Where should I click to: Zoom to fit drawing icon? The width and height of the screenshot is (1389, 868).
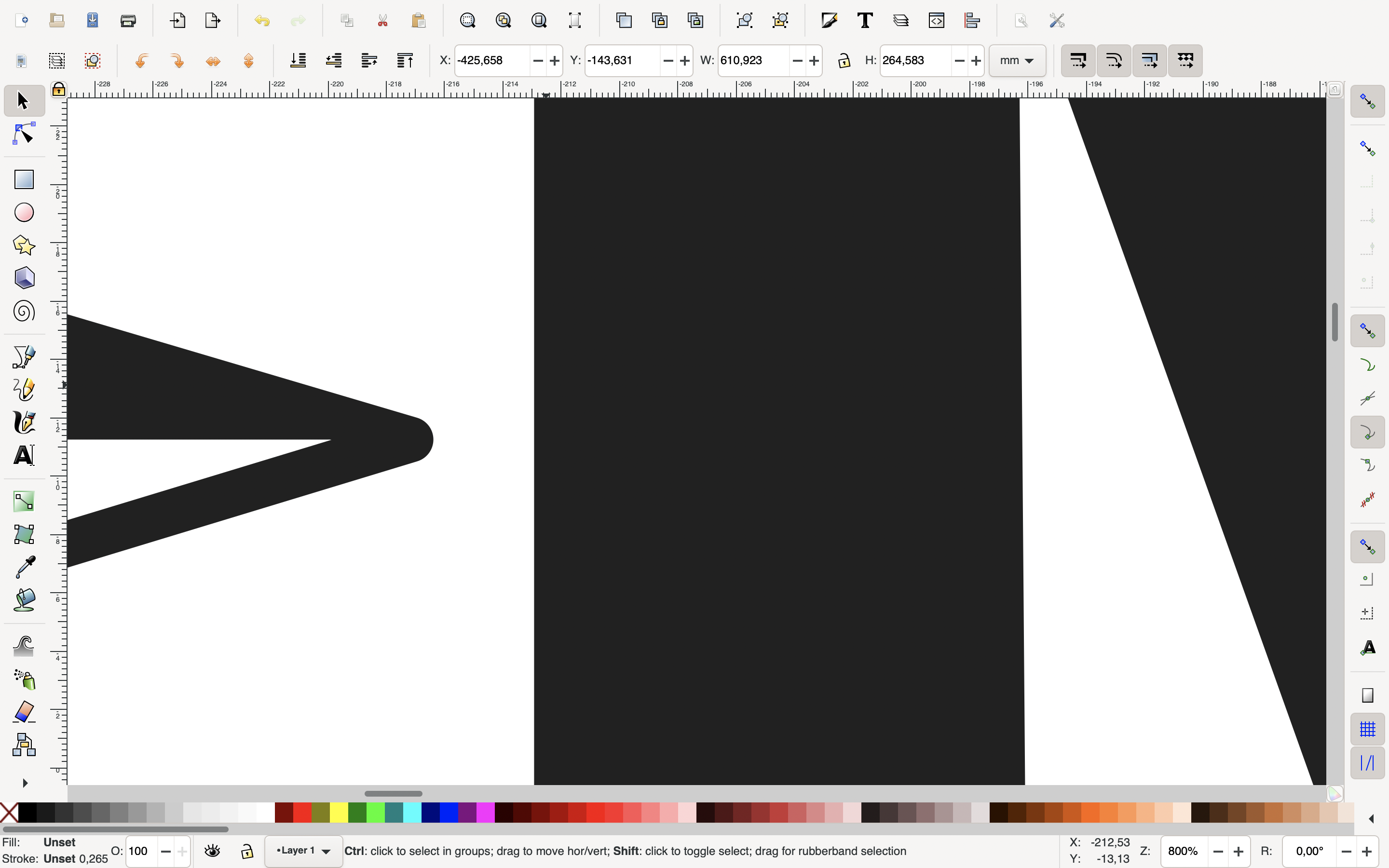(x=503, y=21)
